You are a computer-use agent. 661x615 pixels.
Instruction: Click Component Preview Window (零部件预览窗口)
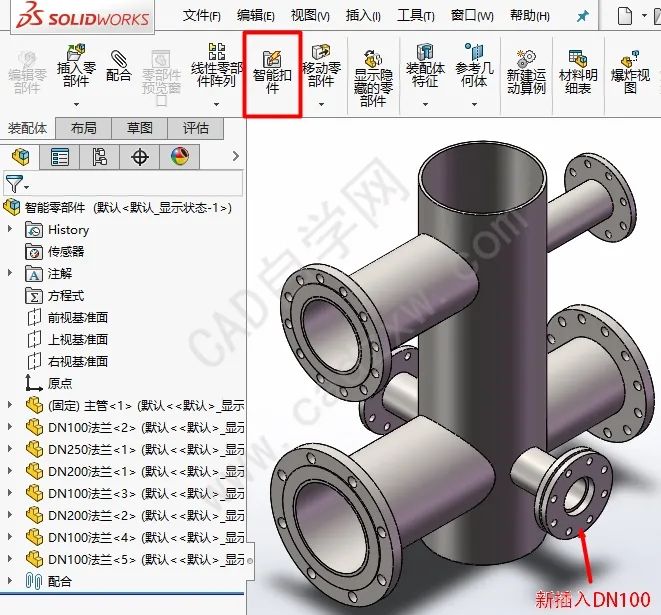161,79
